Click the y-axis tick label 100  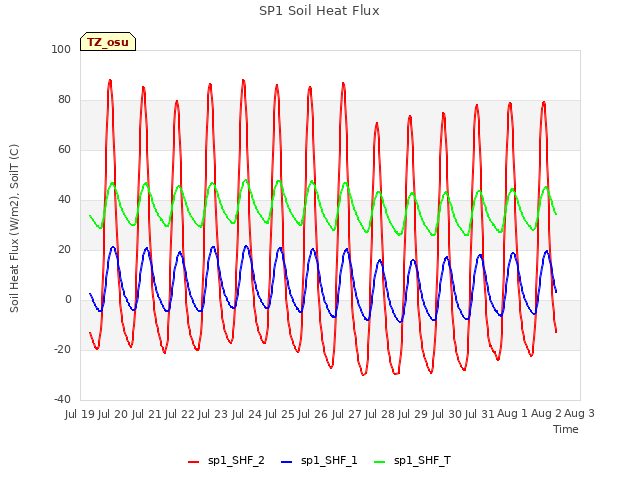coord(61,49)
